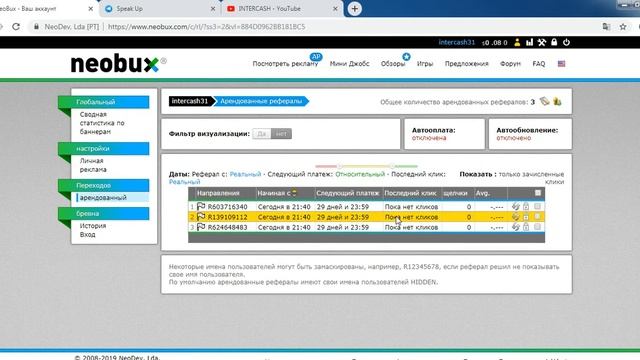This screenshot has width=640, height=360.
Task: Open the account profile icon in top bar
Action: [517, 42]
